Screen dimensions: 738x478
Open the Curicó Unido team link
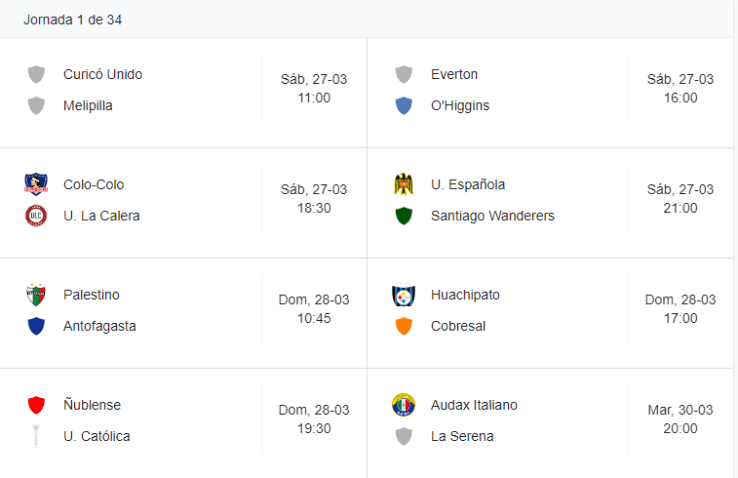pyautogui.click(x=102, y=74)
